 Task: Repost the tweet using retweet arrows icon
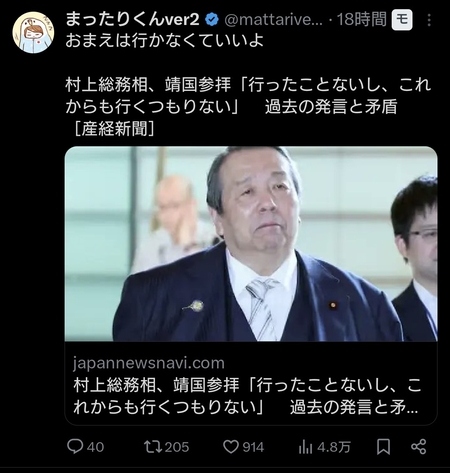click(x=153, y=447)
